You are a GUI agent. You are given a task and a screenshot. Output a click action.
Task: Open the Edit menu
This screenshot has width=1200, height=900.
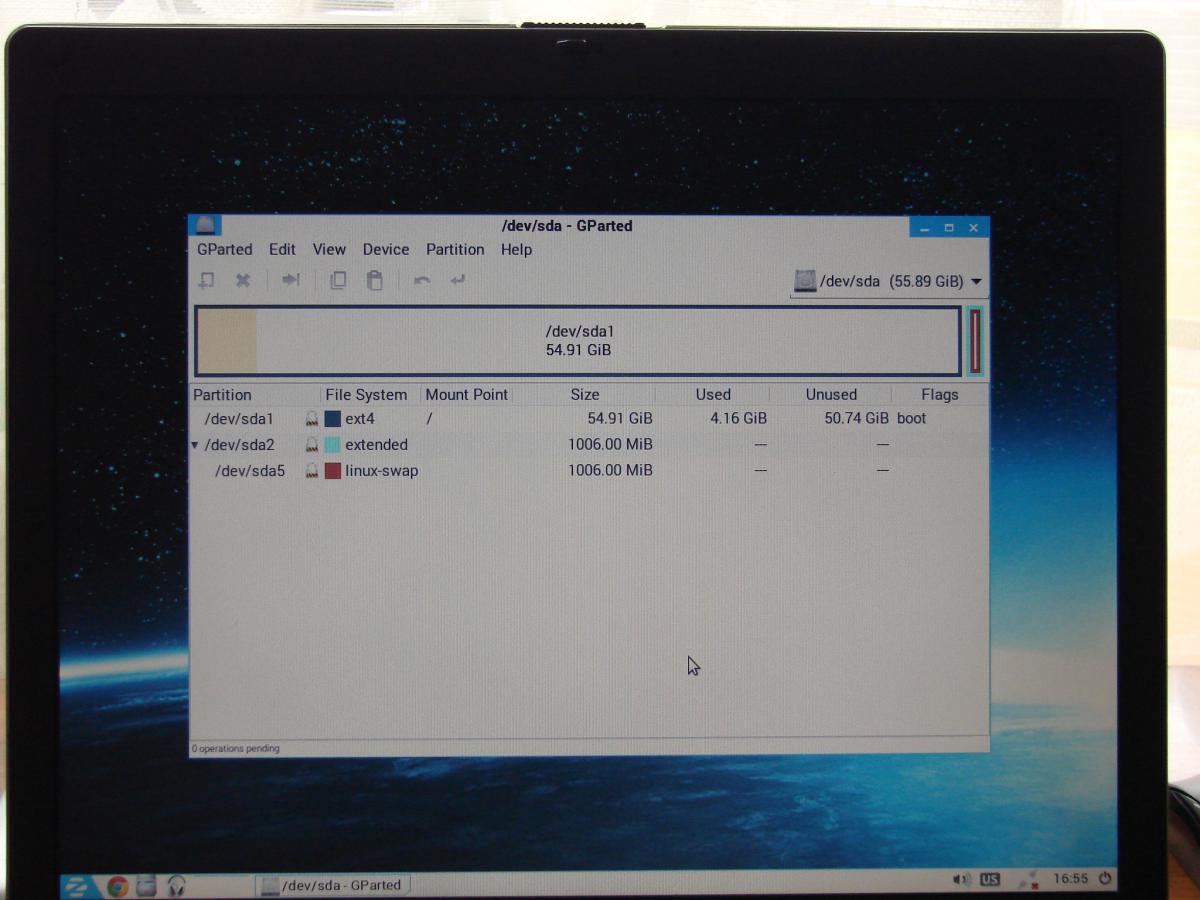(282, 250)
